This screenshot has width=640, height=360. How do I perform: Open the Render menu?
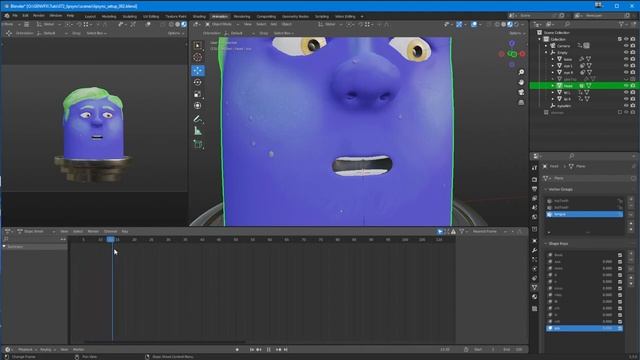pos(39,16)
